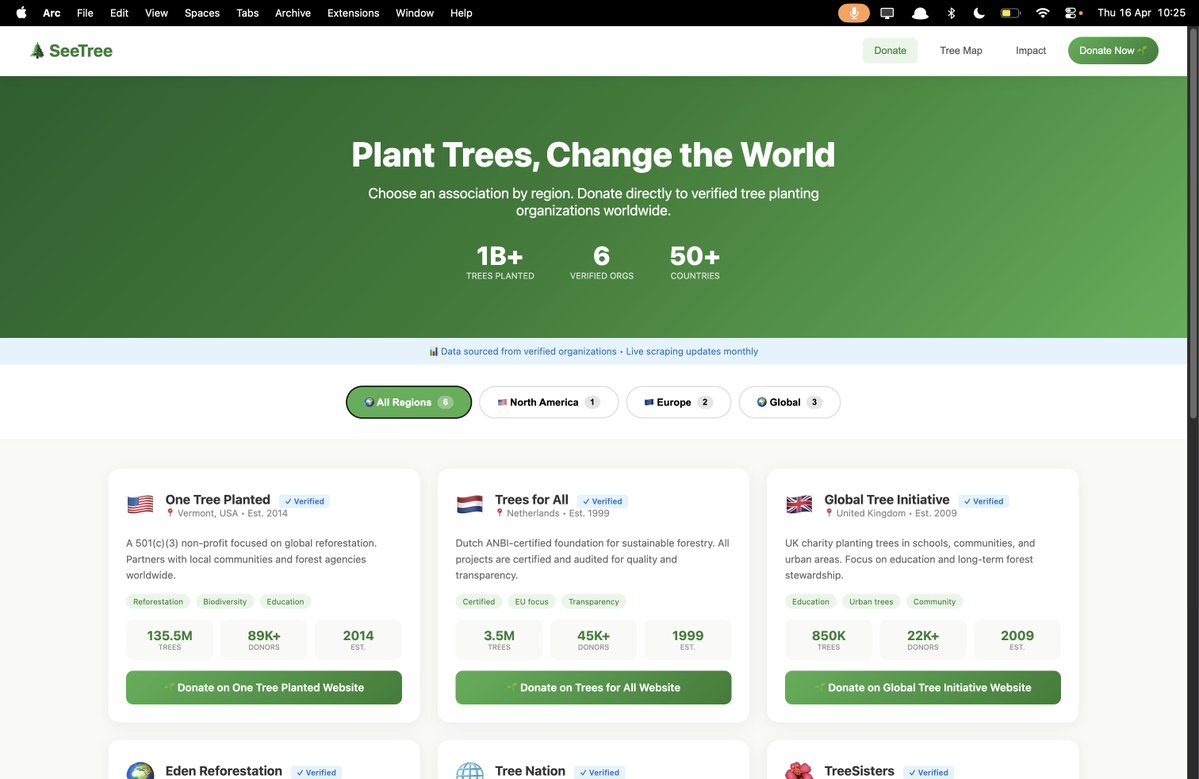Viewport: 1199px width, 779px height.
Task: Open the Edit menu
Action: coord(119,13)
